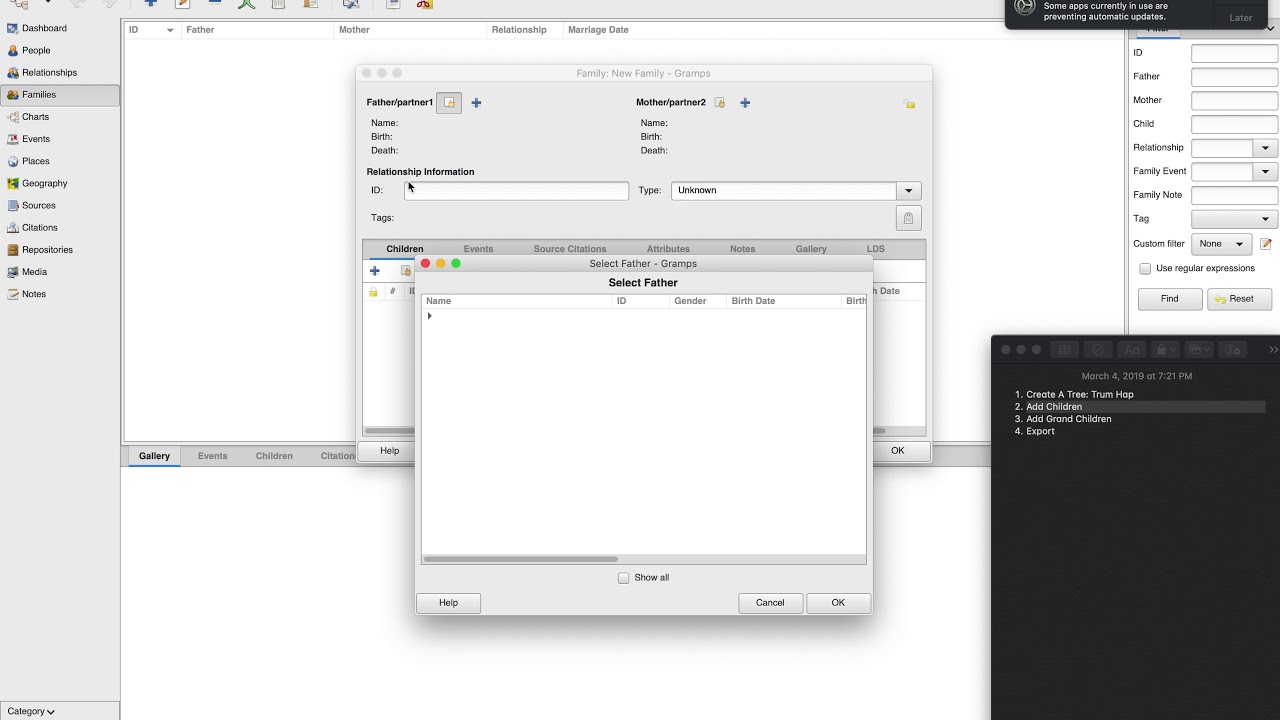This screenshot has height=720, width=1280.
Task: Enable Use regular expressions checkbox
Action: [x=1145, y=268]
